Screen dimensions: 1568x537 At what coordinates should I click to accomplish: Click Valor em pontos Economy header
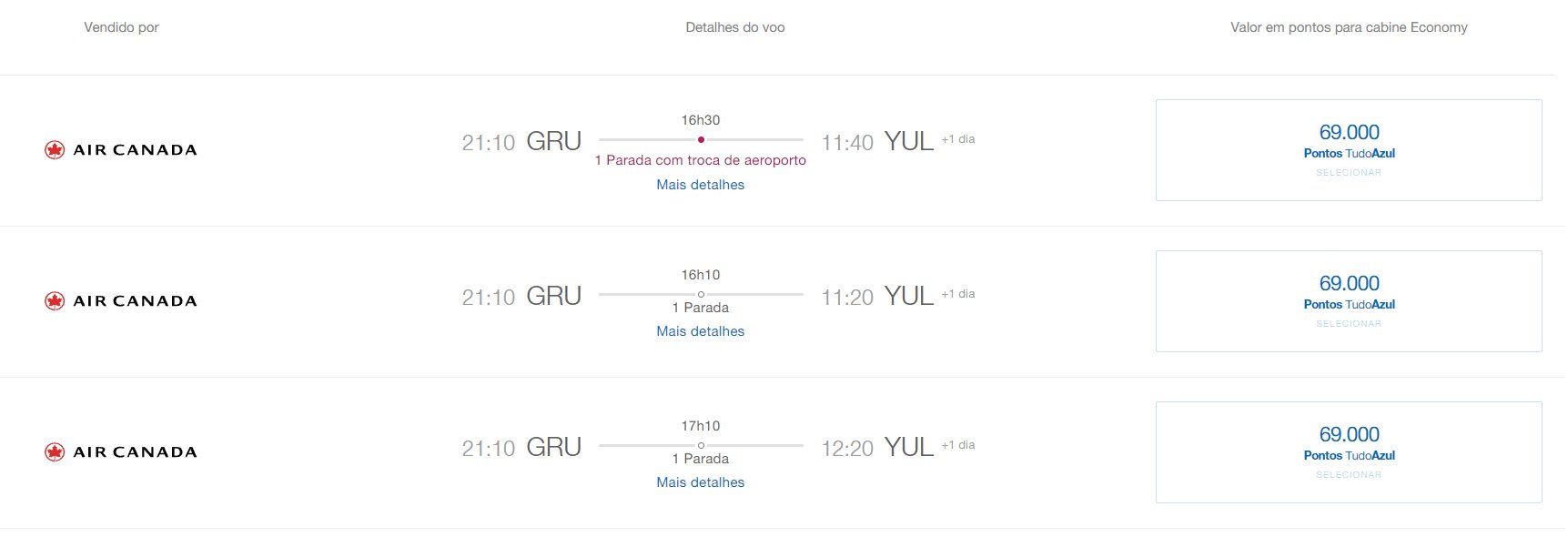1349,27
